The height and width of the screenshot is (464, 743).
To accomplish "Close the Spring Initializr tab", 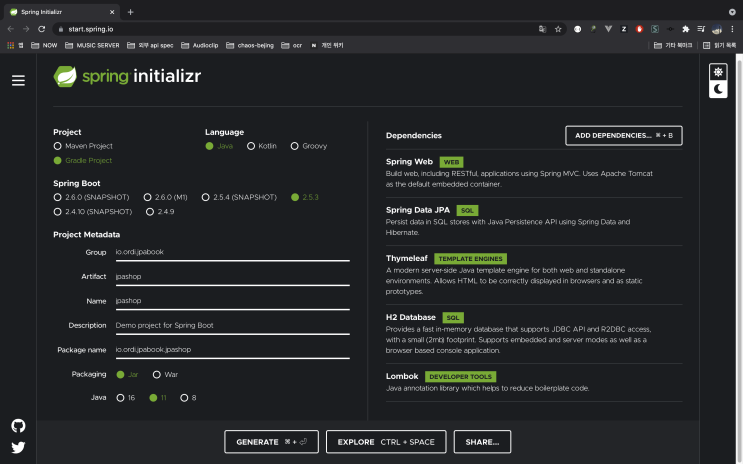I will [112, 12].
